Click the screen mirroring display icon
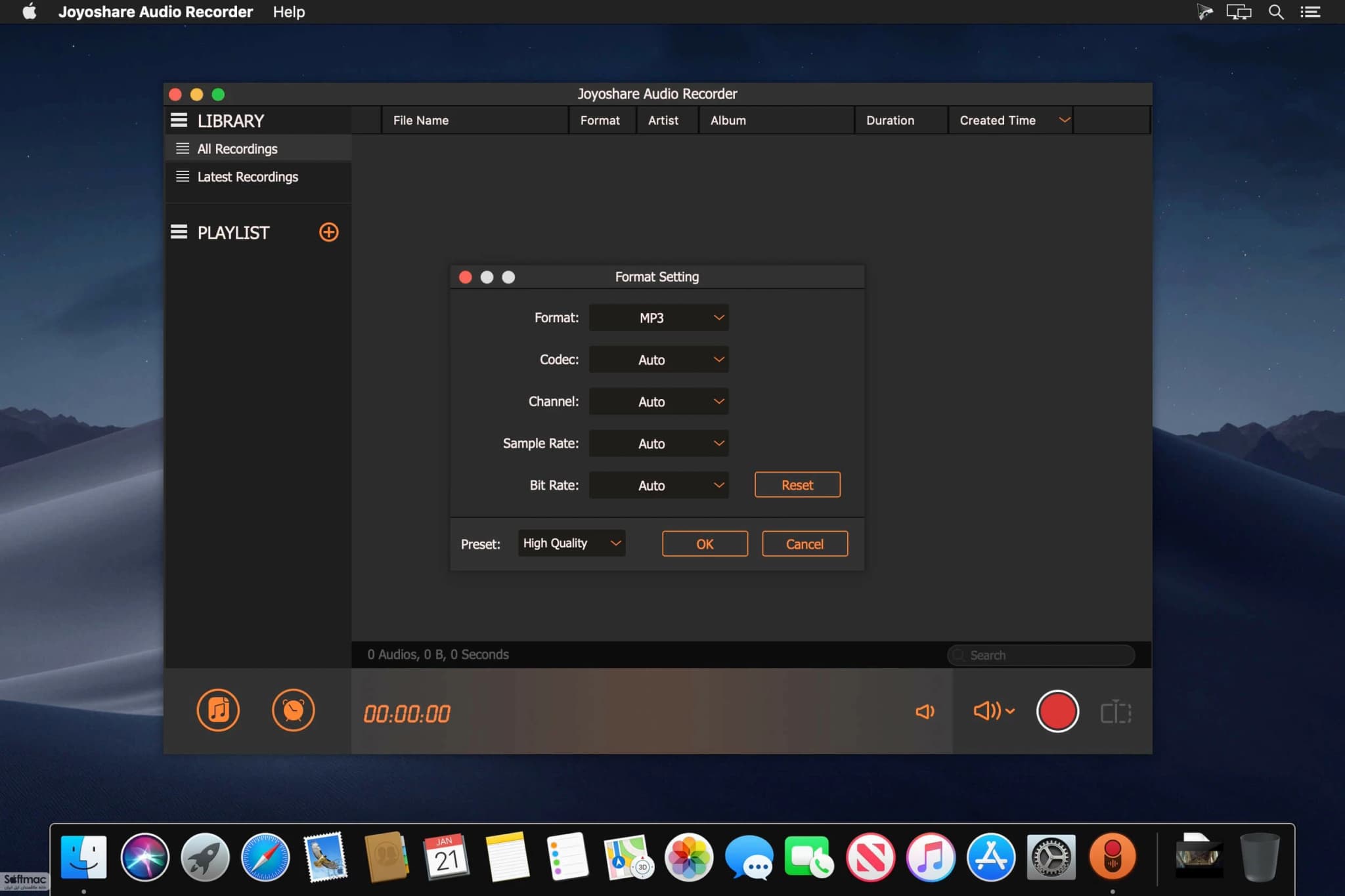This screenshot has width=1345, height=896. click(x=1239, y=12)
